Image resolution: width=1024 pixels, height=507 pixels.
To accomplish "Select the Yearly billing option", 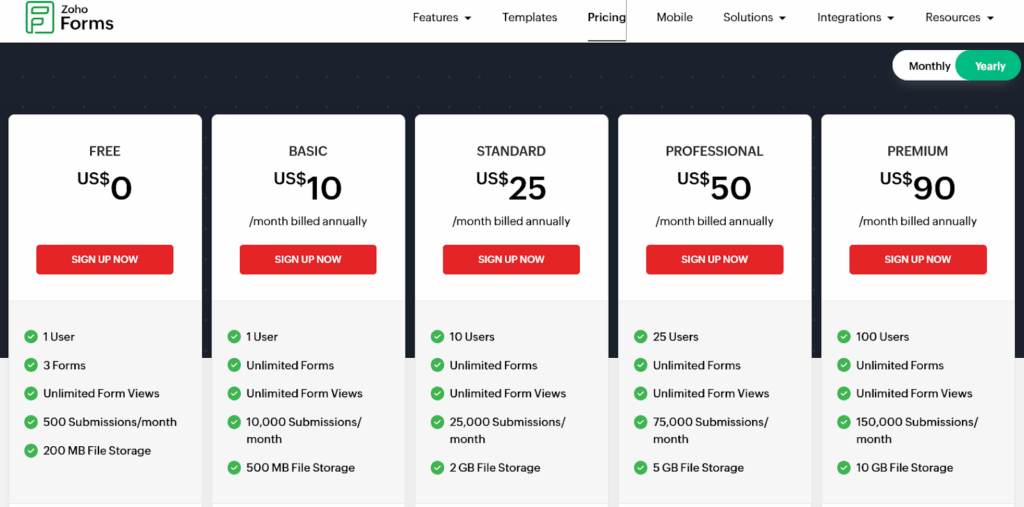I will (989, 66).
